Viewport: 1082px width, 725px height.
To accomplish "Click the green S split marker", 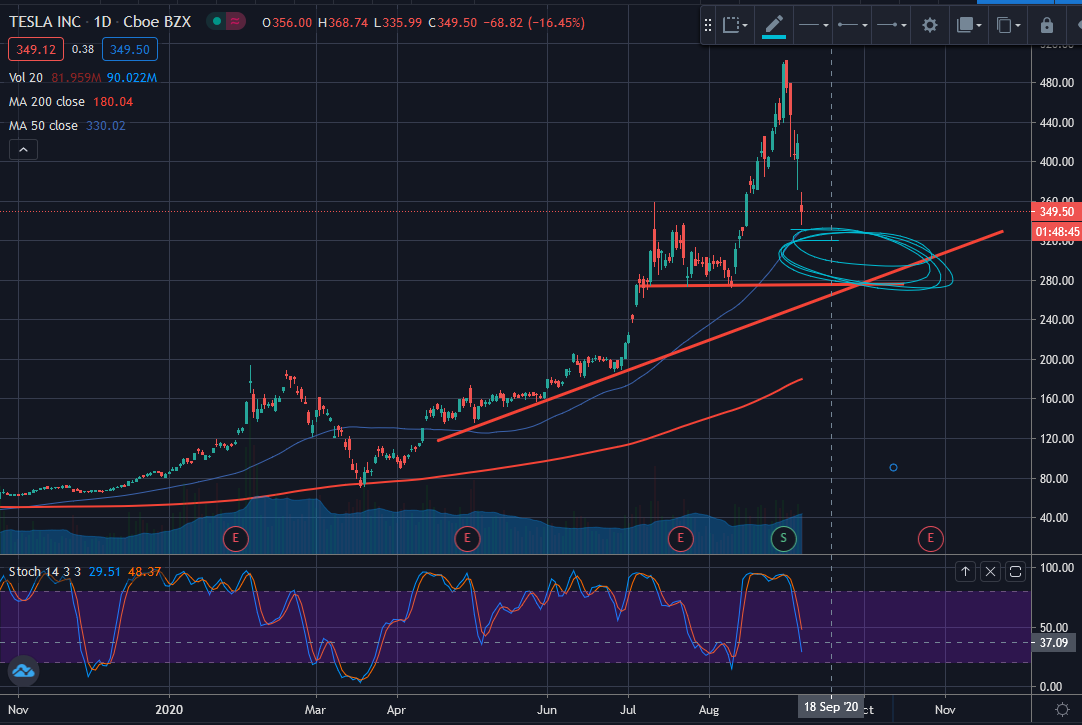I will (x=785, y=539).
